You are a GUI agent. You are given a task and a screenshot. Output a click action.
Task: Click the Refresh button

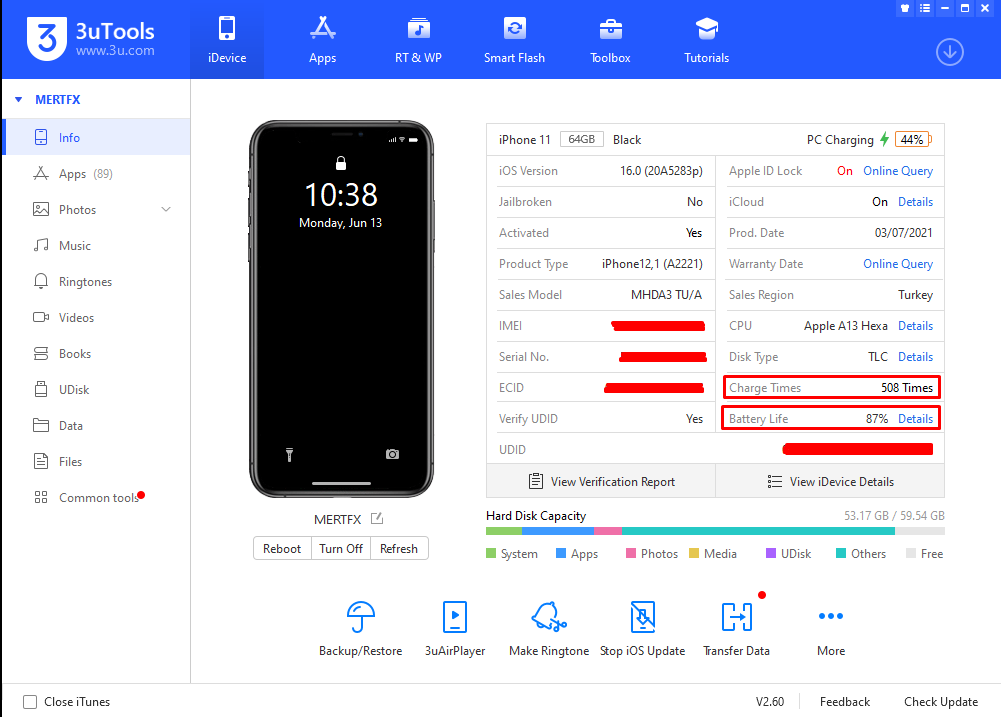399,548
